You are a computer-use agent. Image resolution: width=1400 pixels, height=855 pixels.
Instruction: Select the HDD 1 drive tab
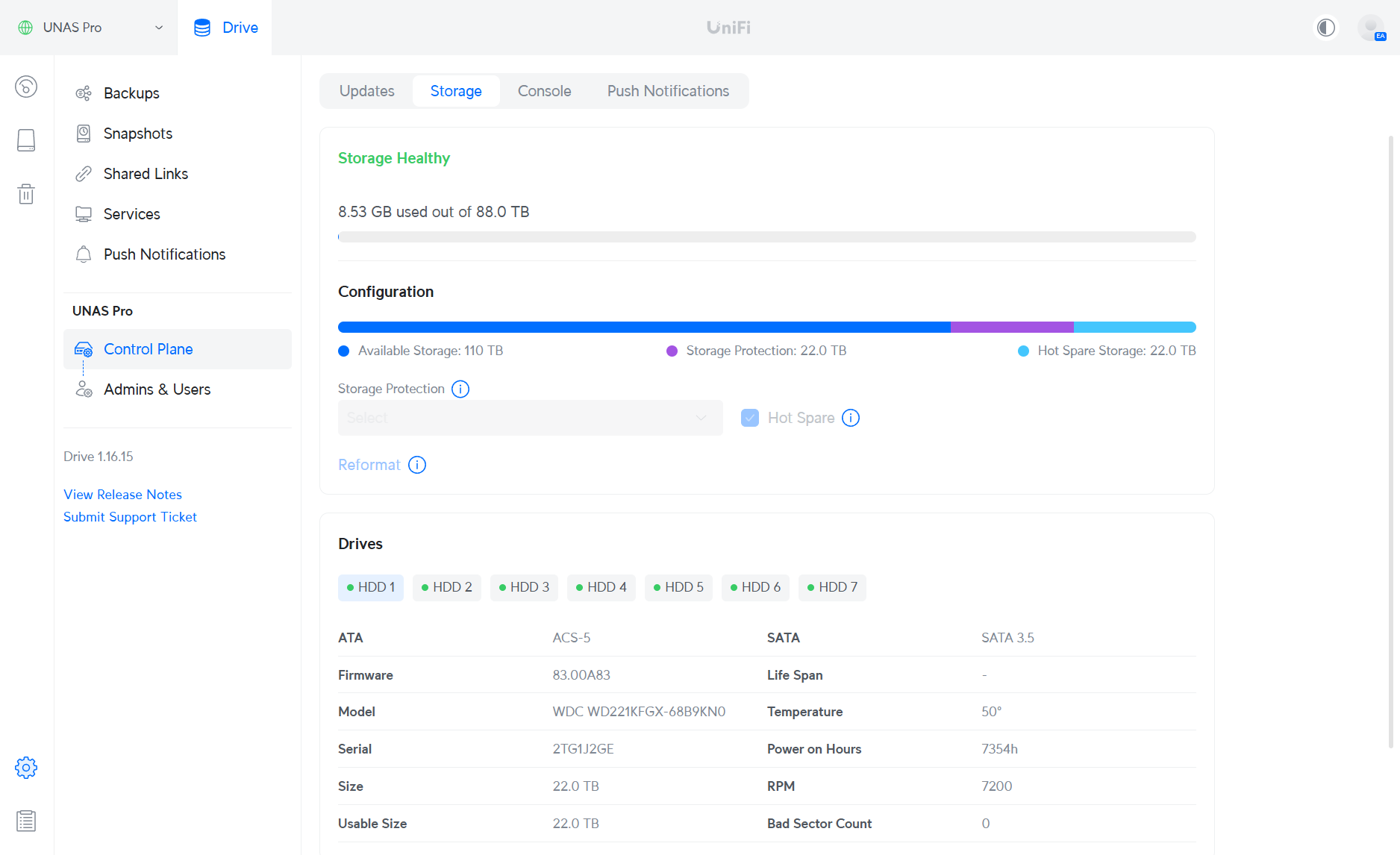click(x=371, y=587)
